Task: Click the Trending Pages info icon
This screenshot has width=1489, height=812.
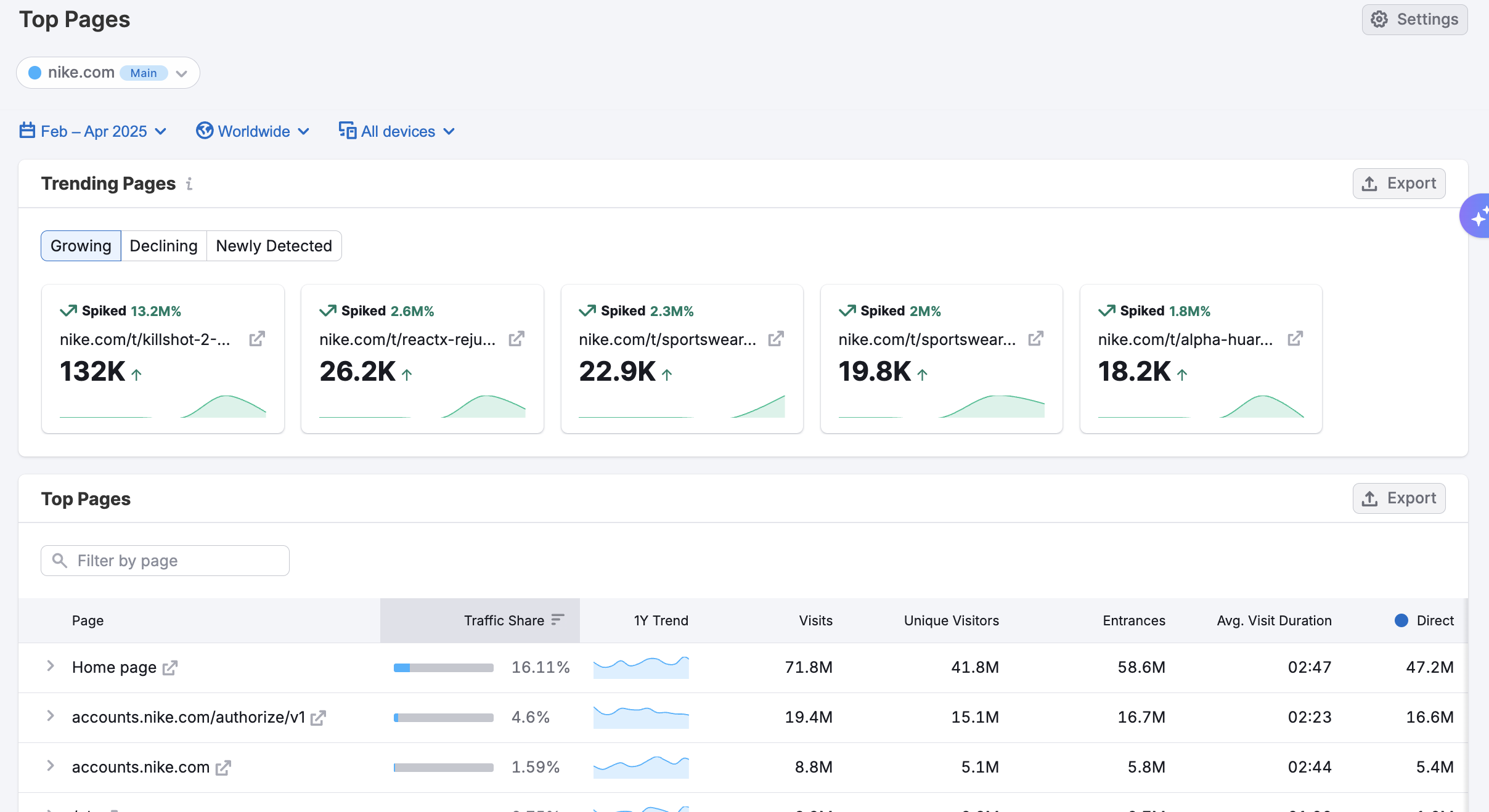Action: (x=189, y=184)
